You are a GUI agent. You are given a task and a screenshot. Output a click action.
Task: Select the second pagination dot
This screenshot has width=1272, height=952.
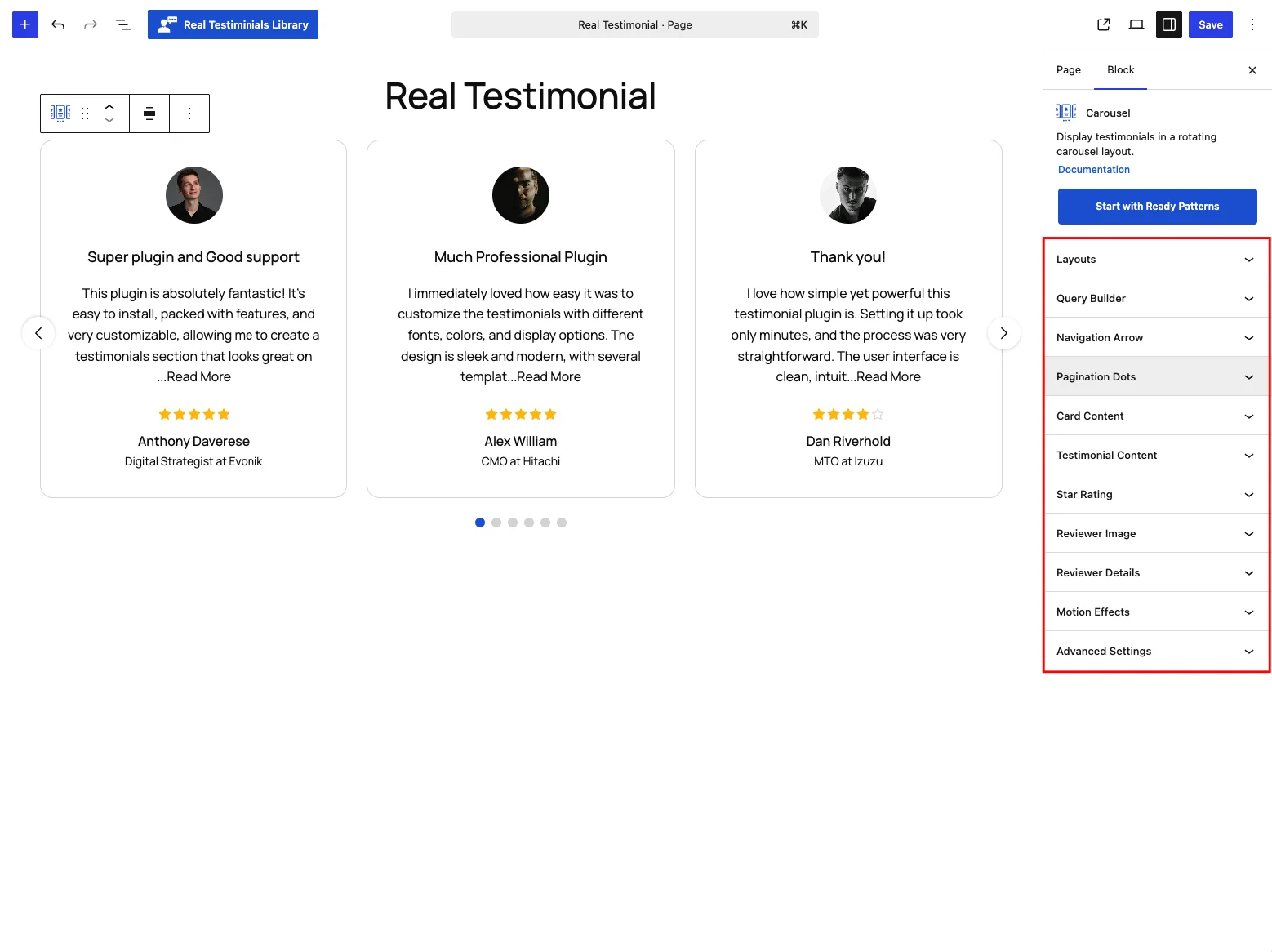click(x=496, y=523)
